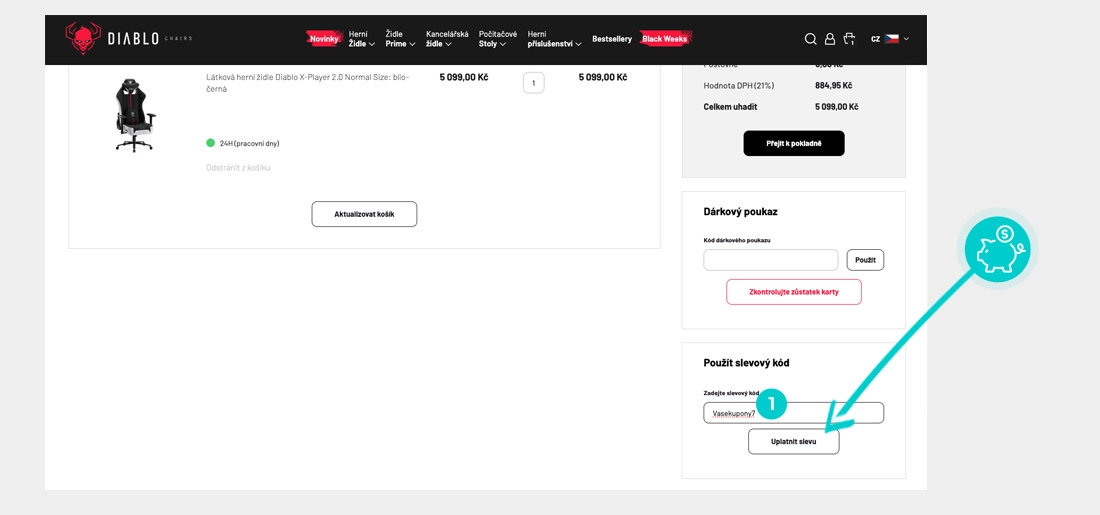This screenshot has height=515, width=1100.
Task: Click the Diablo Chairs skull logo
Action: (83, 38)
